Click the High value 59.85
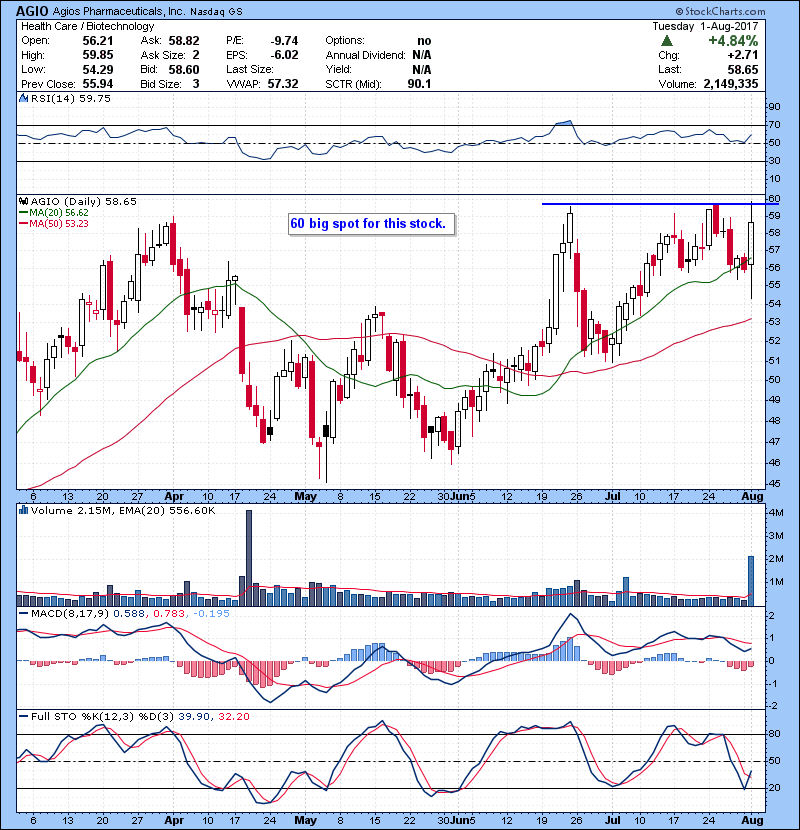 pyautogui.click(x=97, y=55)
